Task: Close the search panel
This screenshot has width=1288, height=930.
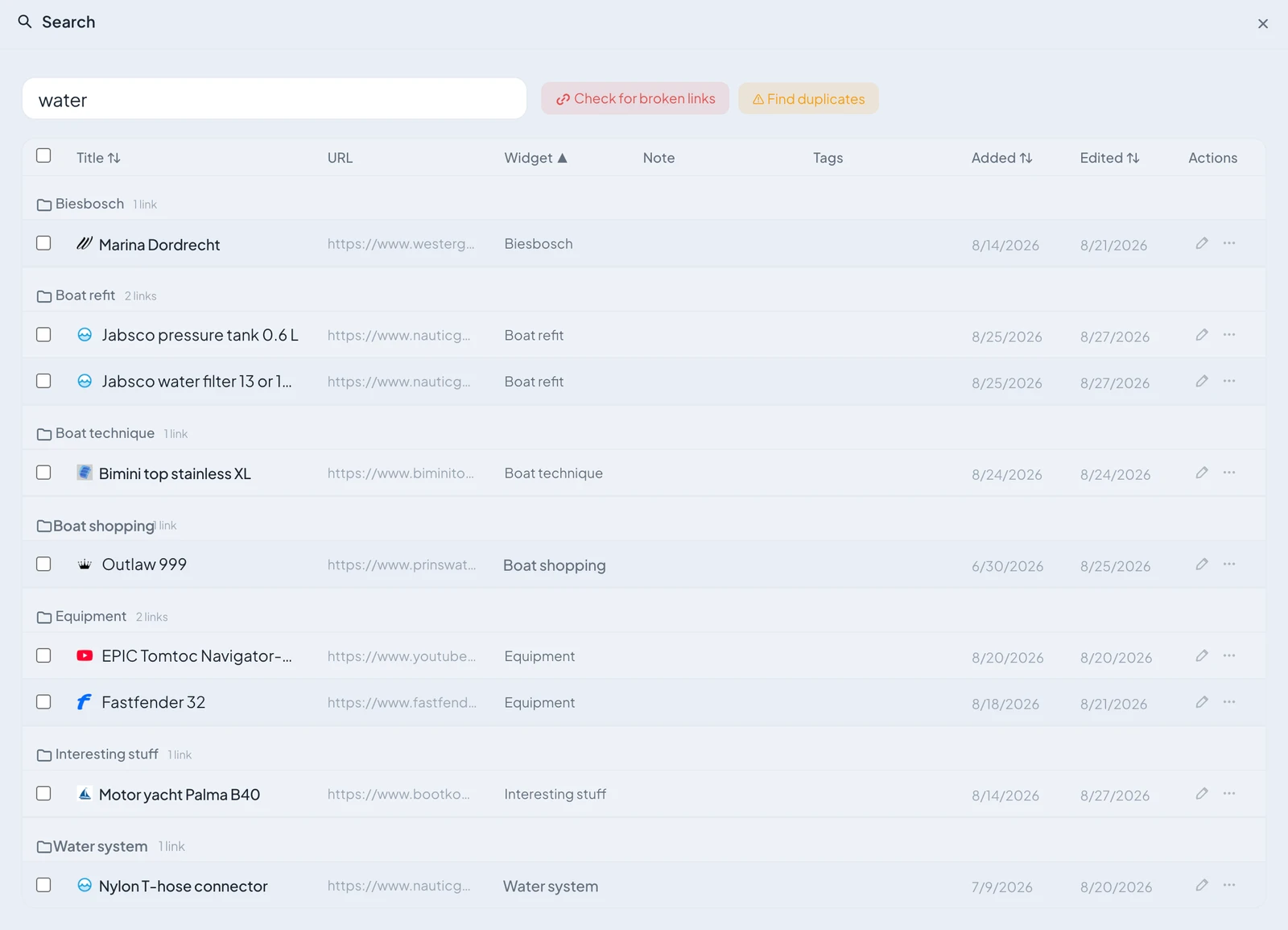Action: [x=1263, y=24]
